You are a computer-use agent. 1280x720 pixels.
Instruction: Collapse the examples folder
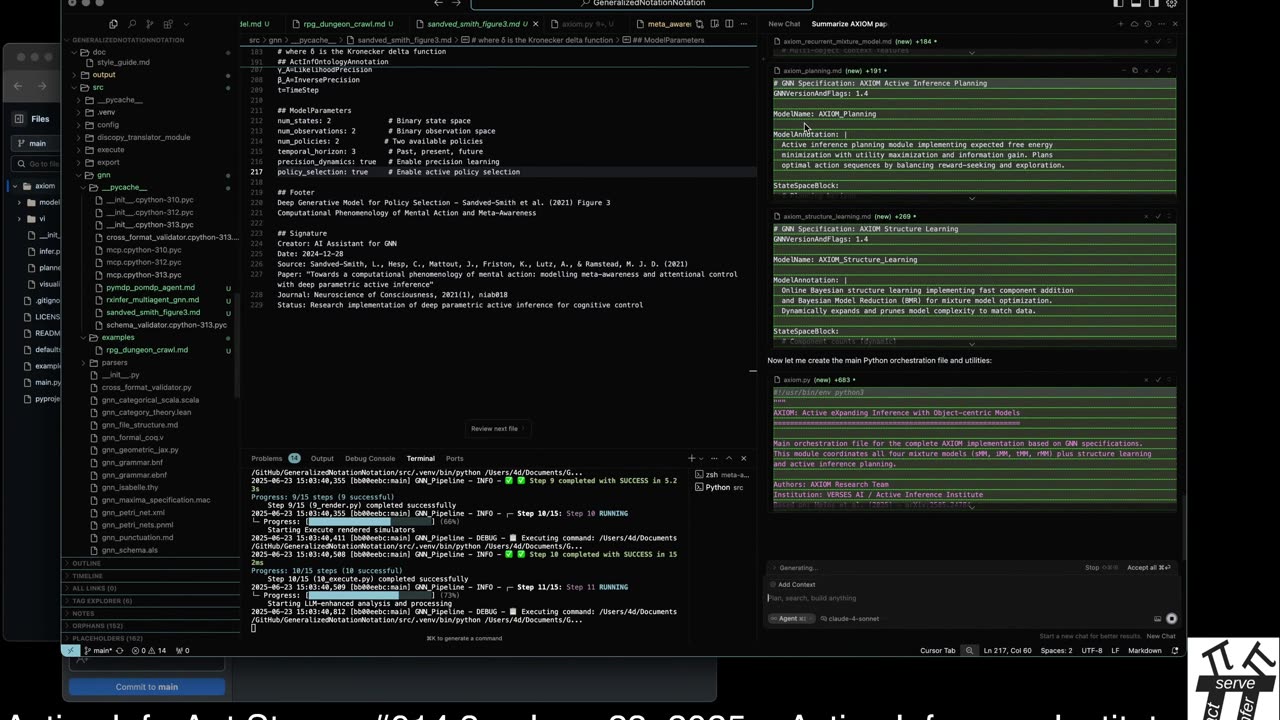tap(117, 337)
